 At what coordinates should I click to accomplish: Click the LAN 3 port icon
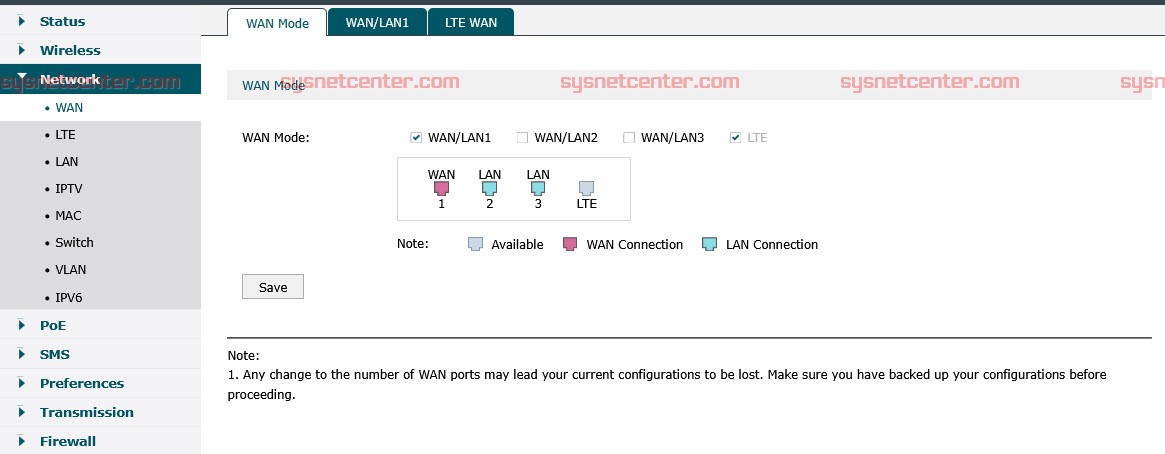538,189
